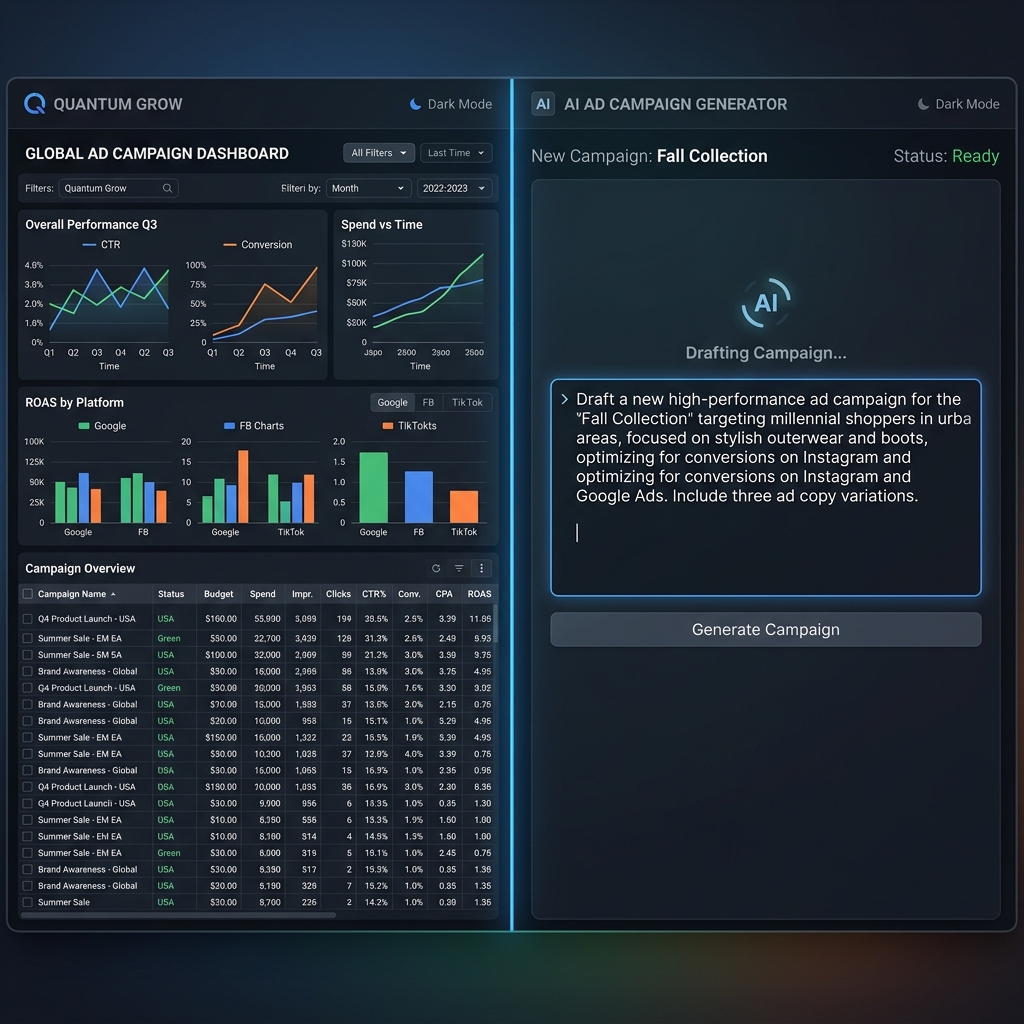Click the "ROAS by Platform" heading
Image resolution: width=1024 pixels, height=1024 pixels.
tap(74, 402)
